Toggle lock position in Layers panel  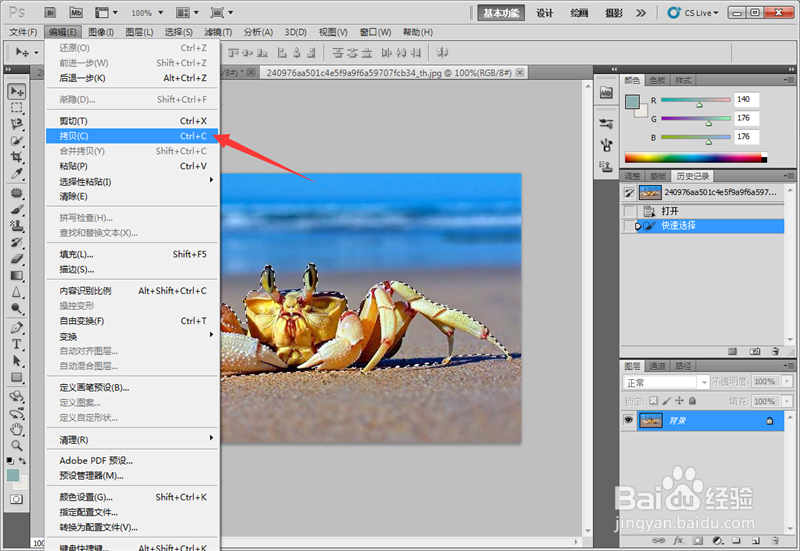point(679,401)
